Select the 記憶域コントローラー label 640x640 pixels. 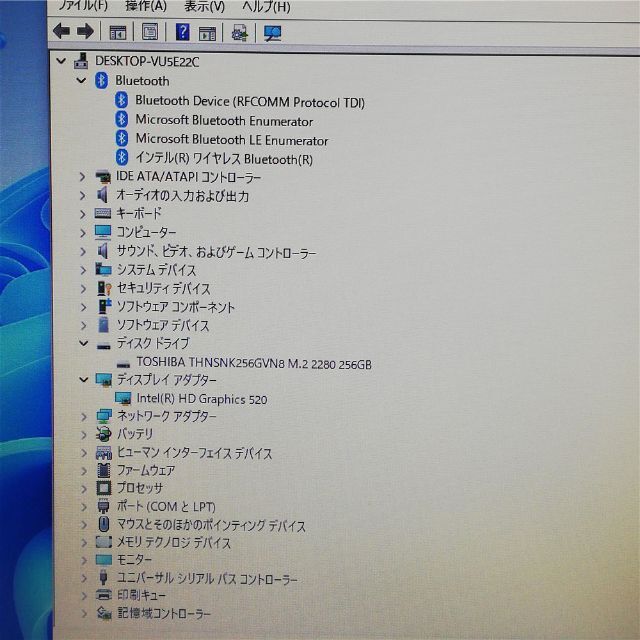point(164,613)
